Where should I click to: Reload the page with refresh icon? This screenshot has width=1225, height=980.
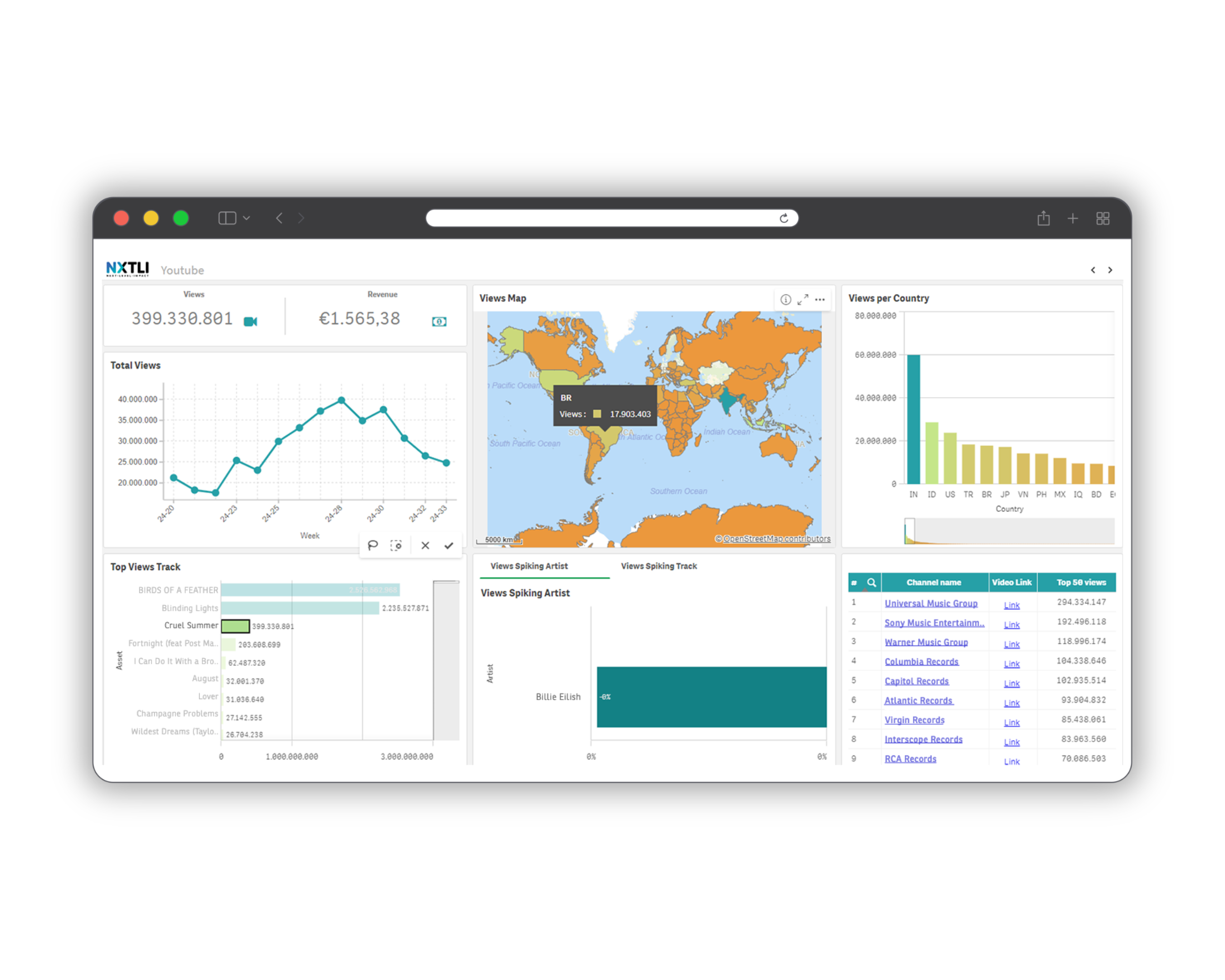point(784,218)
